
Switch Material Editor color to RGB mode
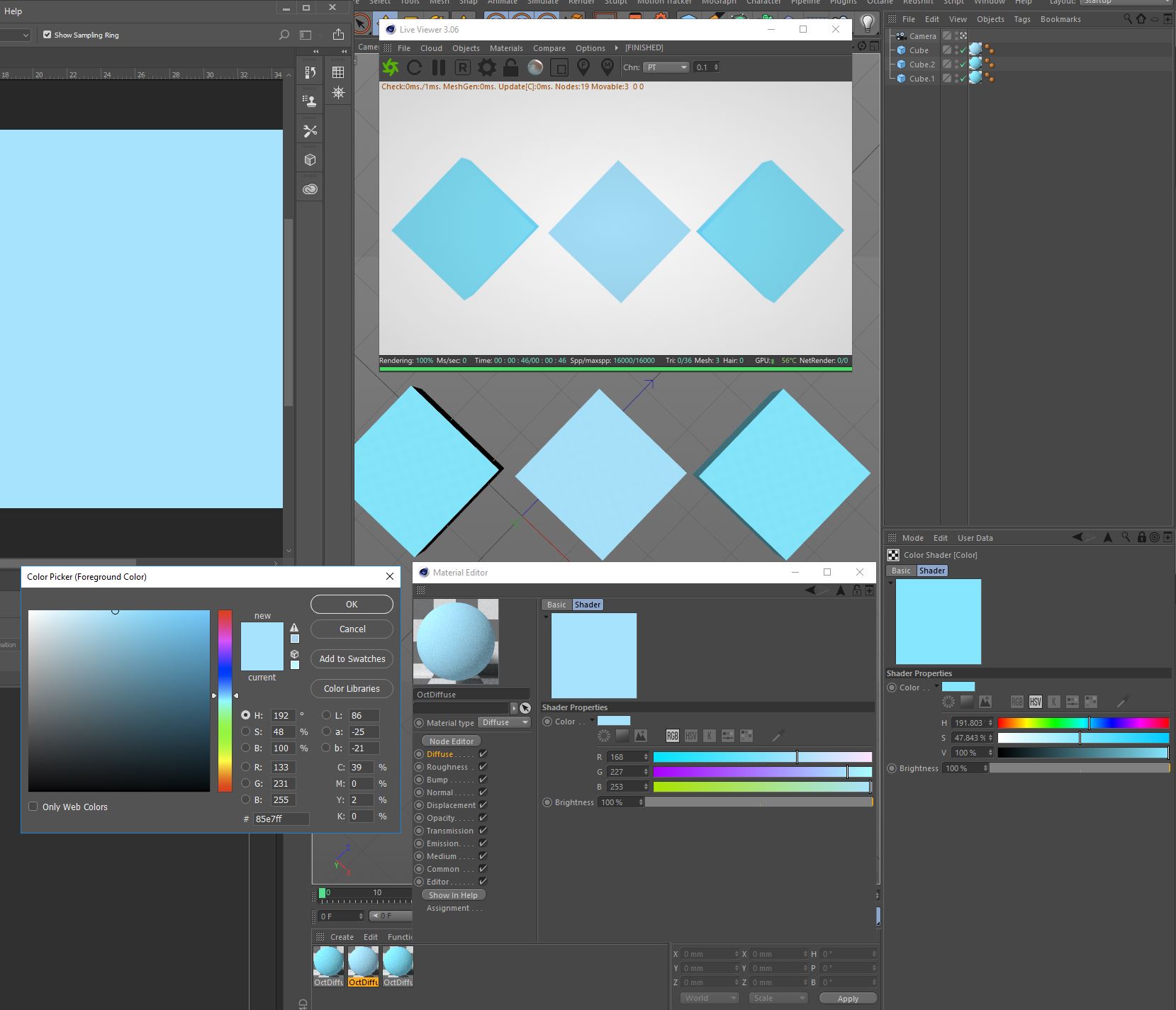[672, 736]
